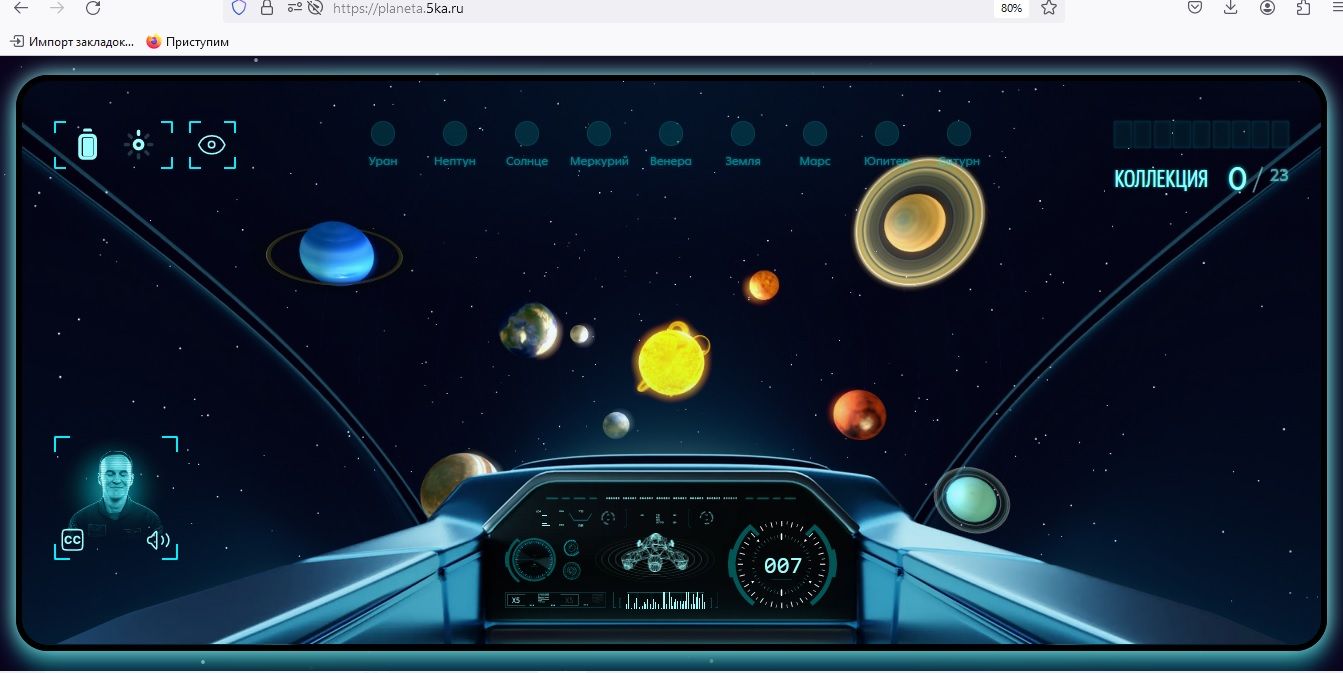Click the ringed Saturn planet
This screenshot has width=1343, height=673.
918,221
